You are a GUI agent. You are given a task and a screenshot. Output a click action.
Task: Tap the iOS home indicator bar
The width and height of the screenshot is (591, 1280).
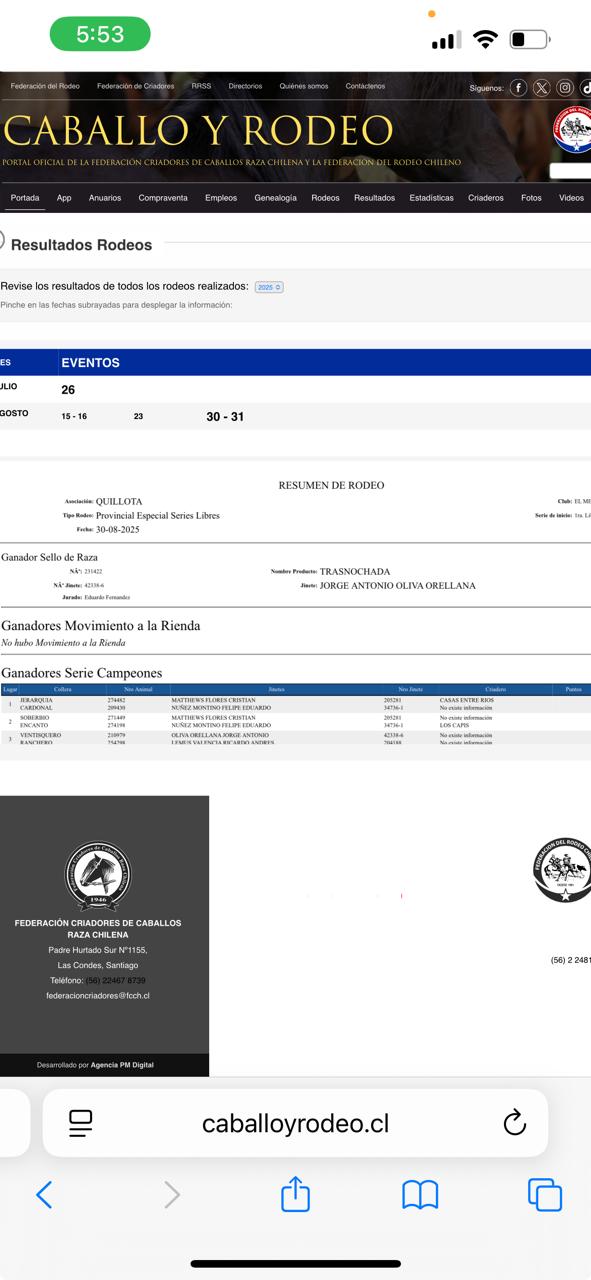coord(295,1264)
